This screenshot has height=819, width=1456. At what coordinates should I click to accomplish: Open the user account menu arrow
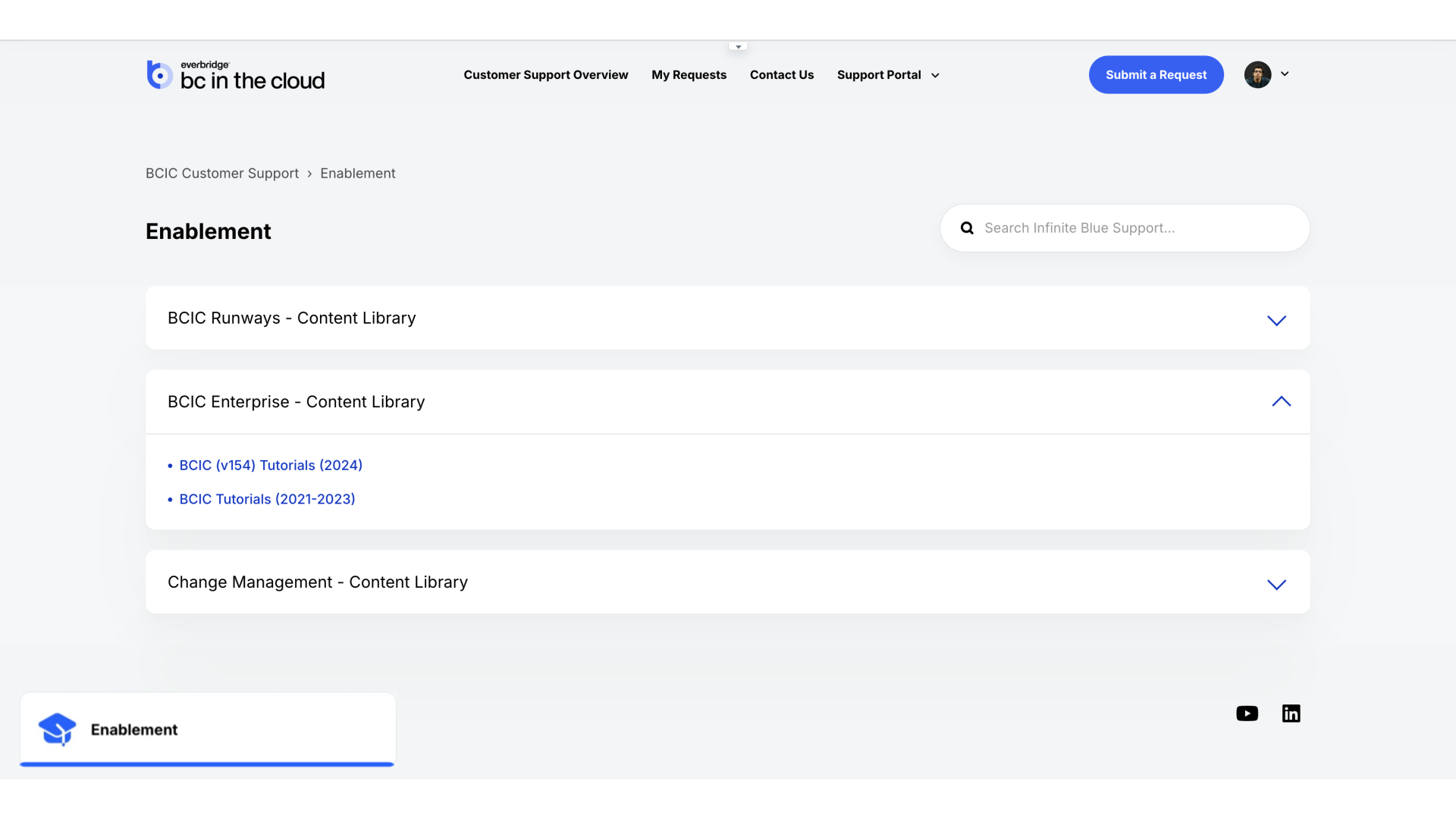coord(1285,74)
